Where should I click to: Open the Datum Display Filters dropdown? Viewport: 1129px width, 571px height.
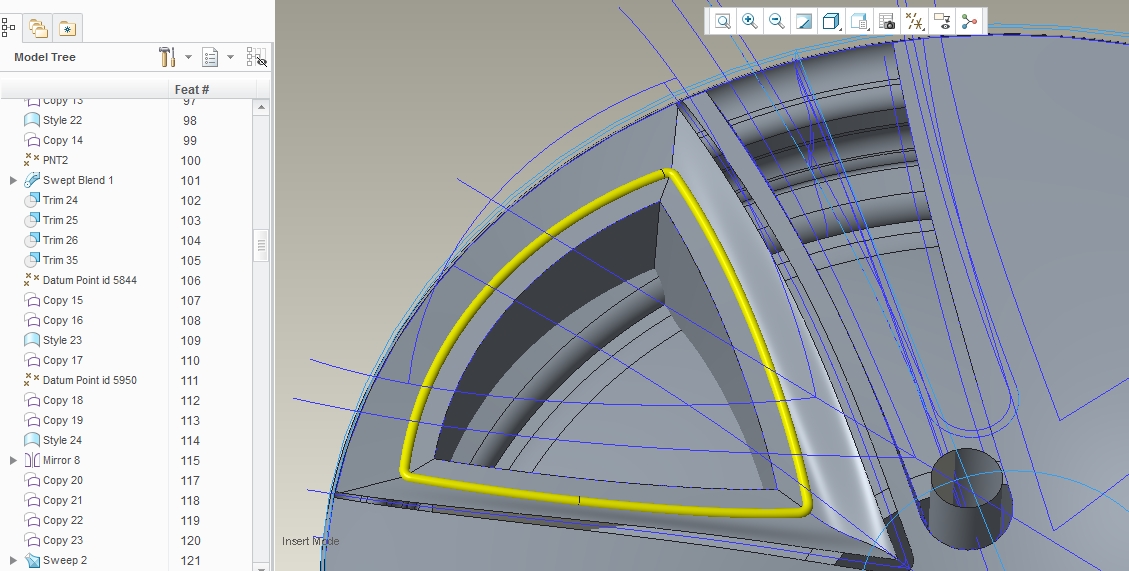tap(914, 22)
